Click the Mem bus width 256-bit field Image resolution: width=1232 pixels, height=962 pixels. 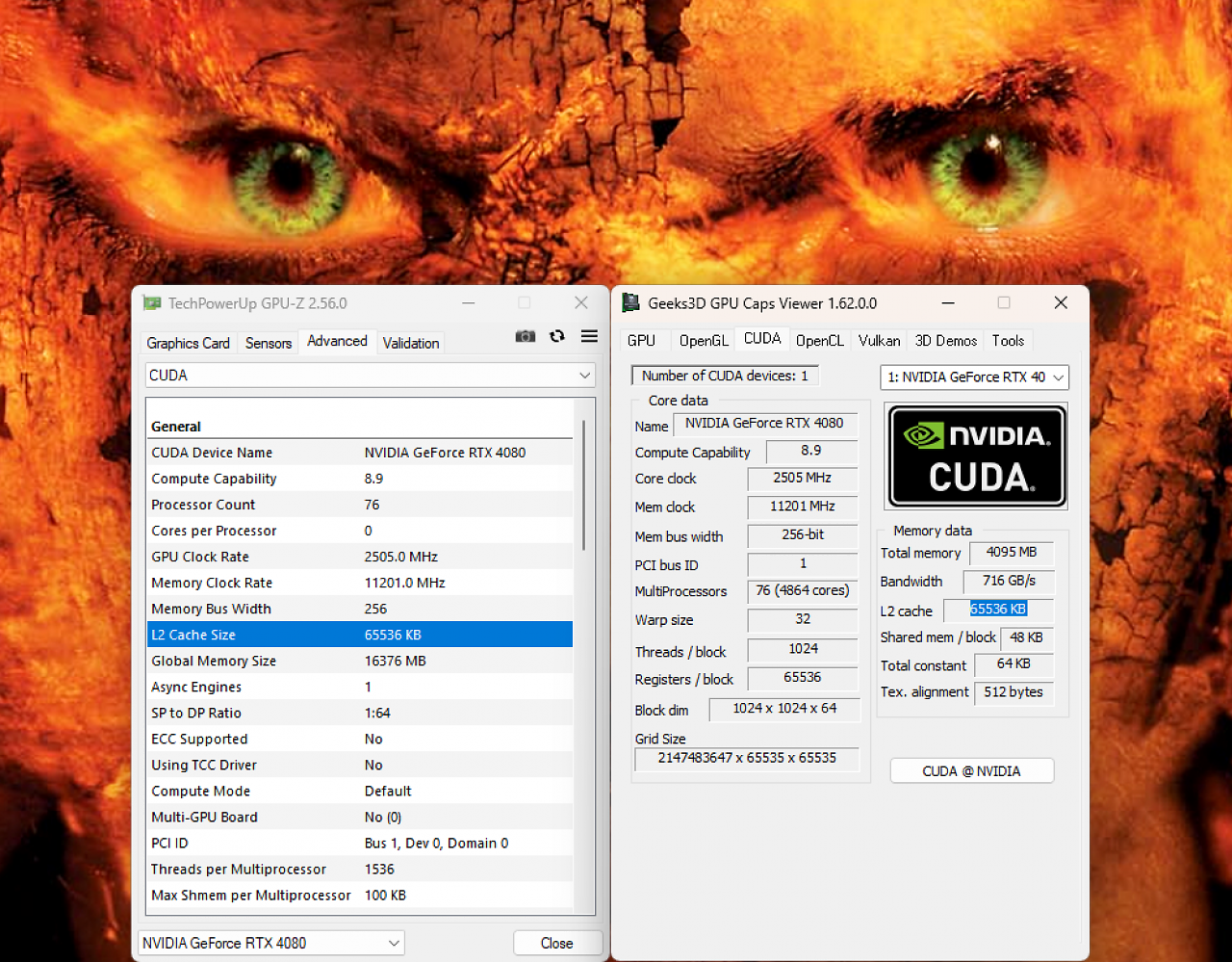(802, 535)
